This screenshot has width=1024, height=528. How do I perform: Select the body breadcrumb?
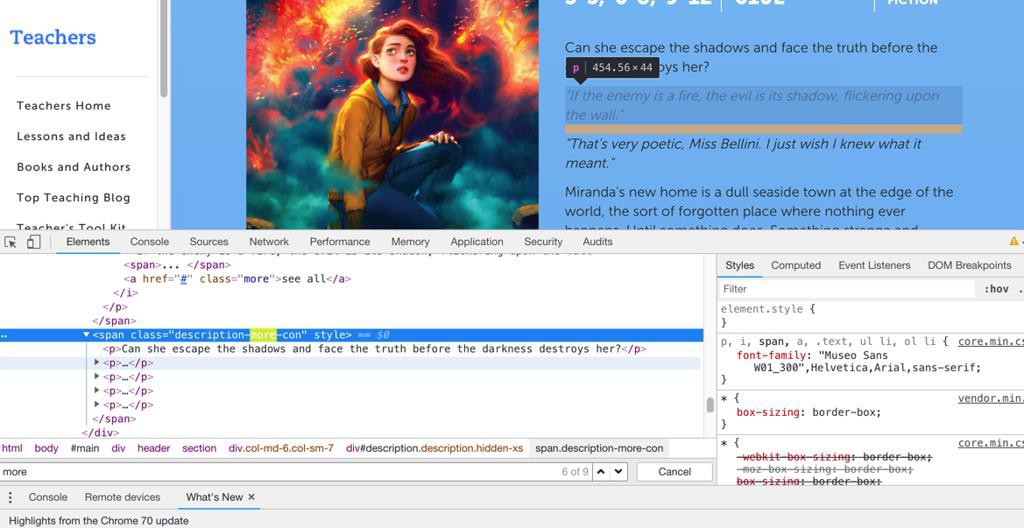(46, 448)
